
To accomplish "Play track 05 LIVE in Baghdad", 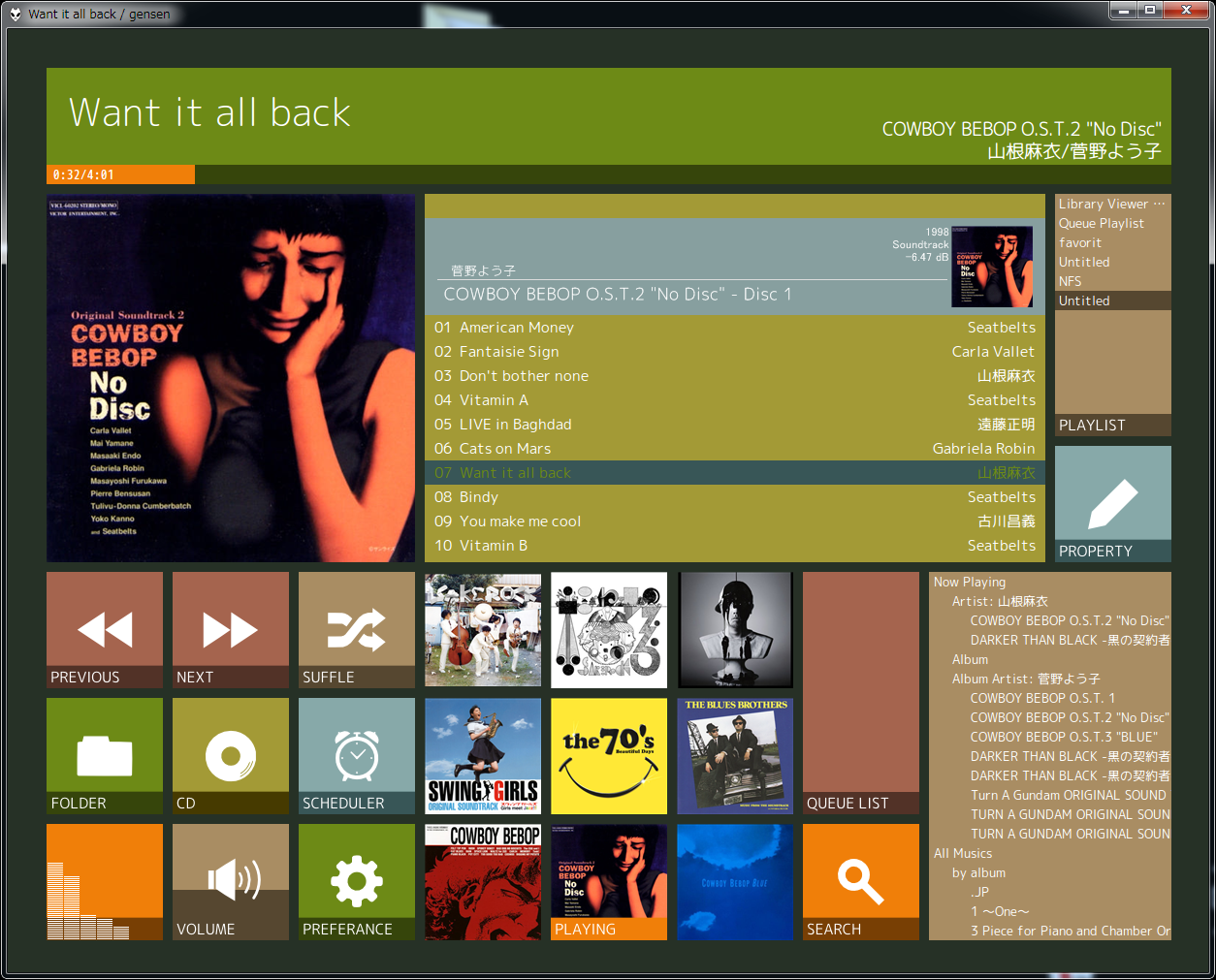I will [x=735, y=425].
